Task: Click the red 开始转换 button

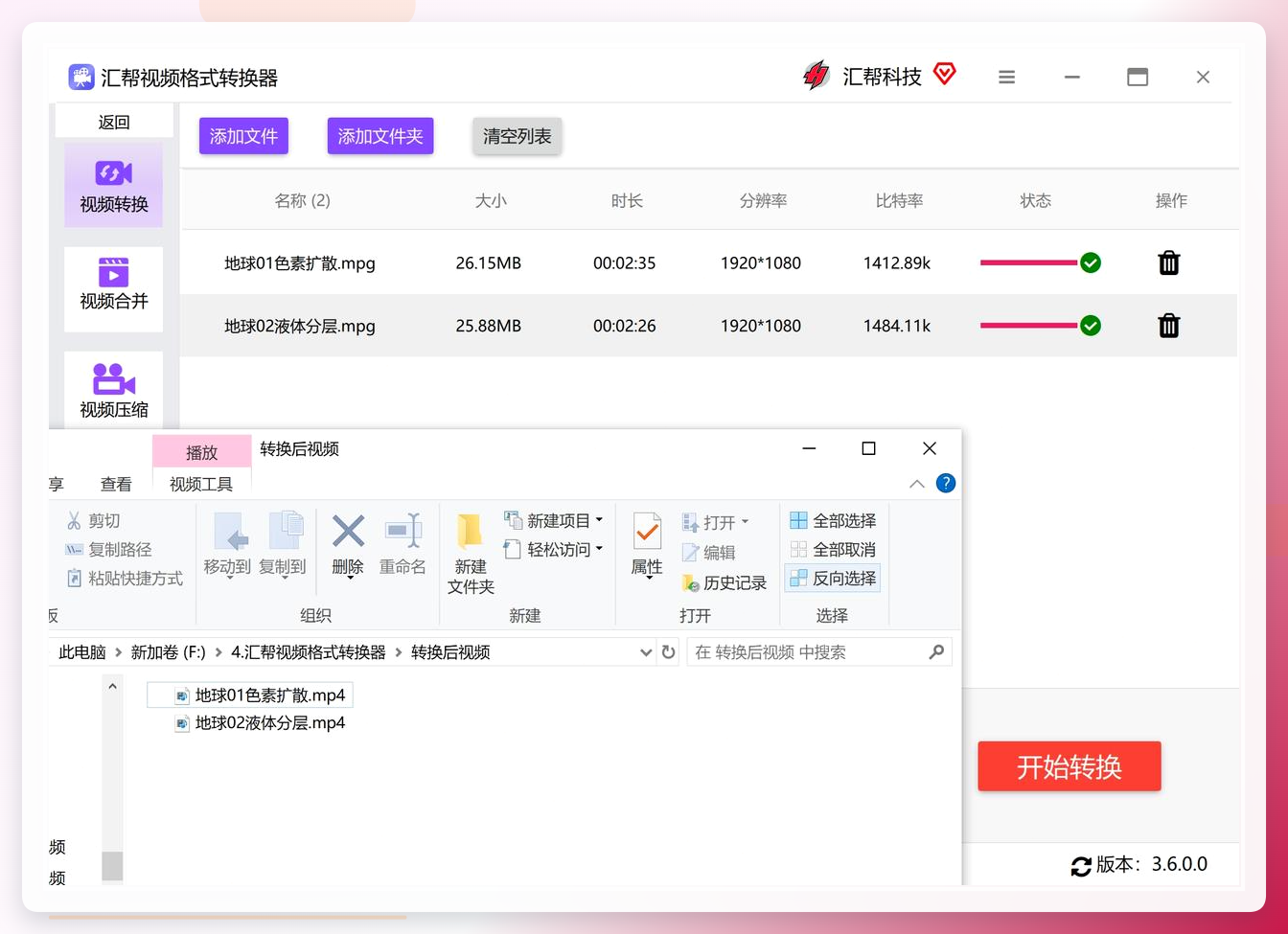Action: 1069,766
